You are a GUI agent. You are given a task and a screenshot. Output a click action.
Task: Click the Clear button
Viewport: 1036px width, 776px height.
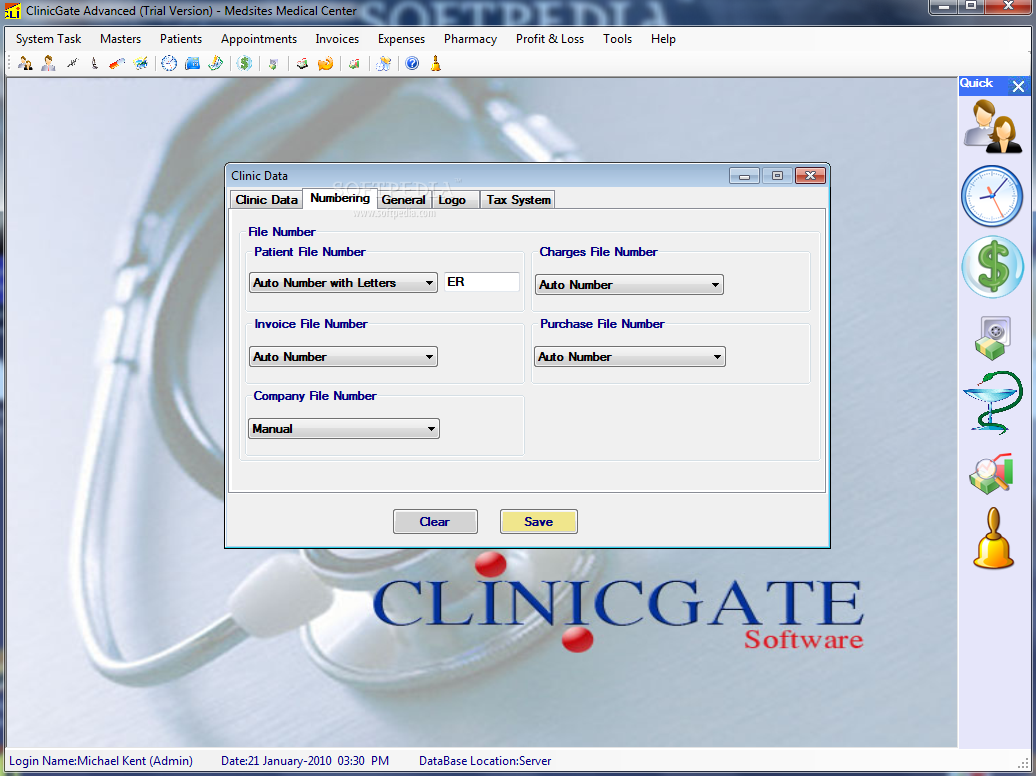(x=435, y=522)
